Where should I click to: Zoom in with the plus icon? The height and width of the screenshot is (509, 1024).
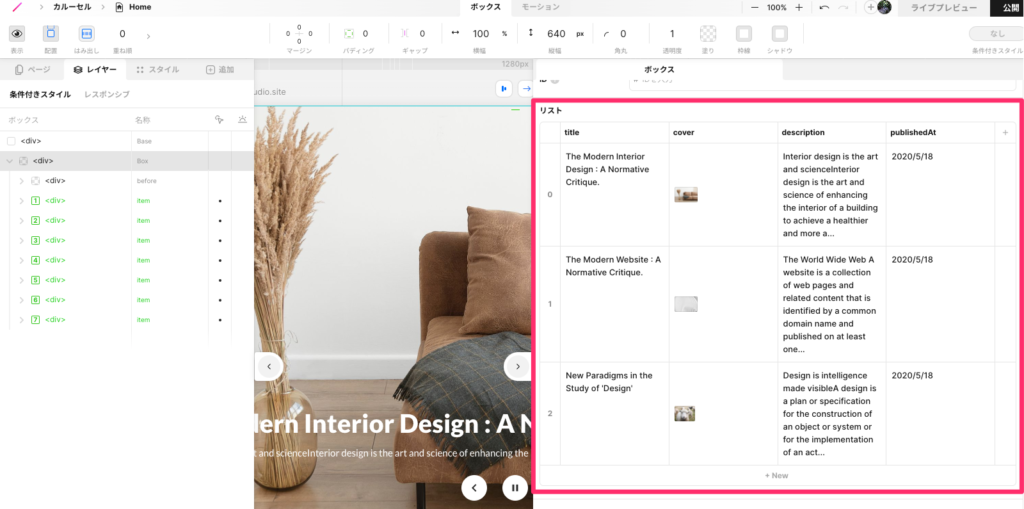coord(799,8)
